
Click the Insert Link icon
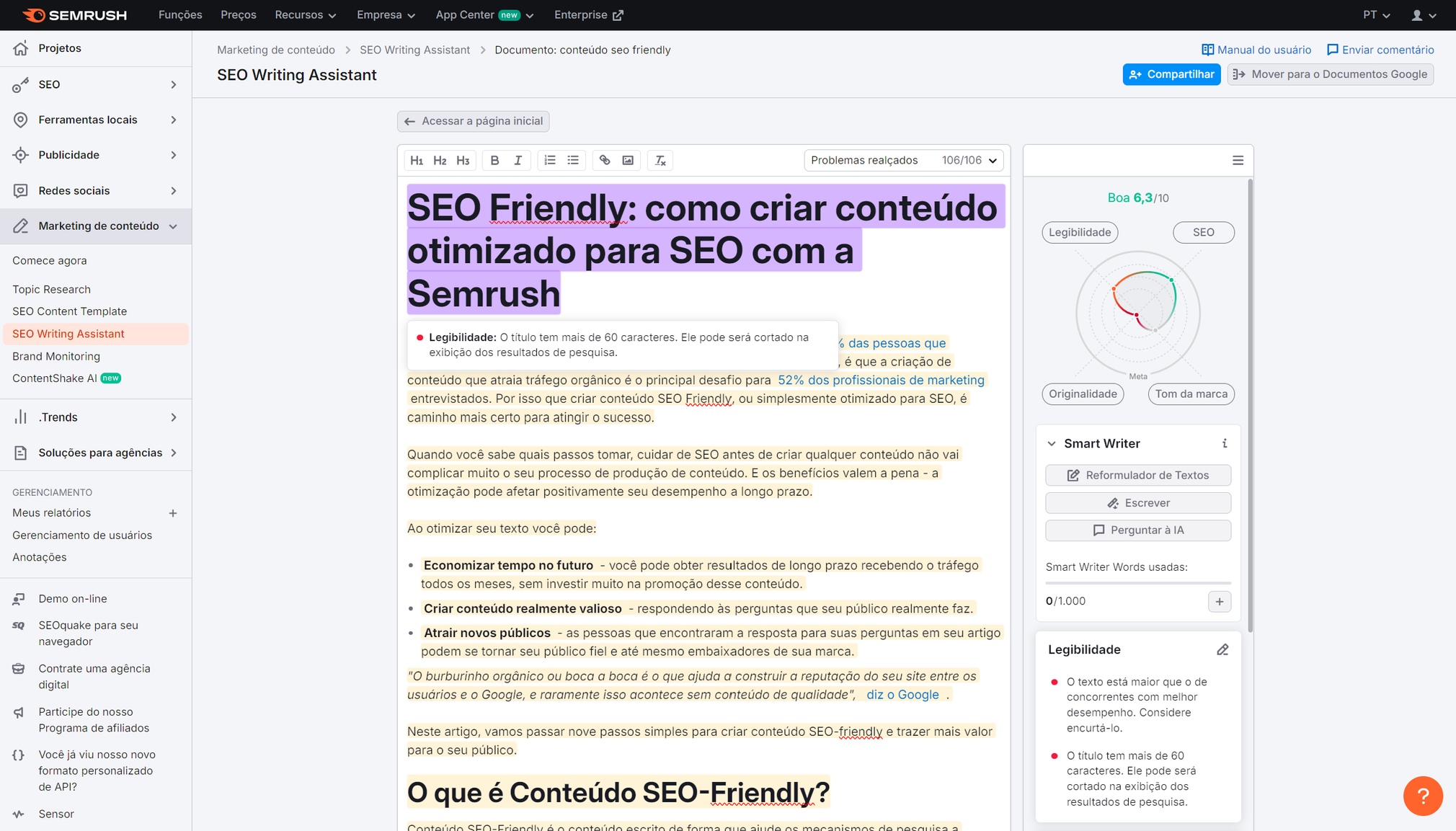(604, 160)
